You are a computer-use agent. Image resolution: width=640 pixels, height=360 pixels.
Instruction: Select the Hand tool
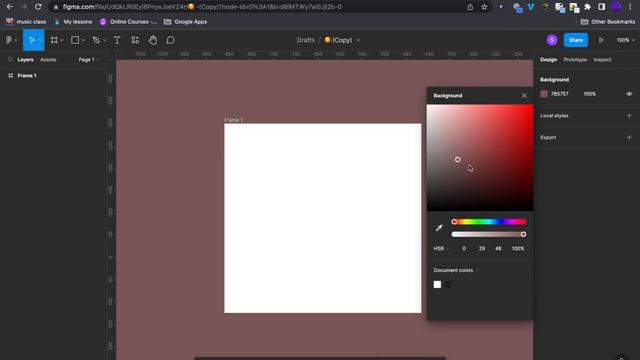pos(153,40)
